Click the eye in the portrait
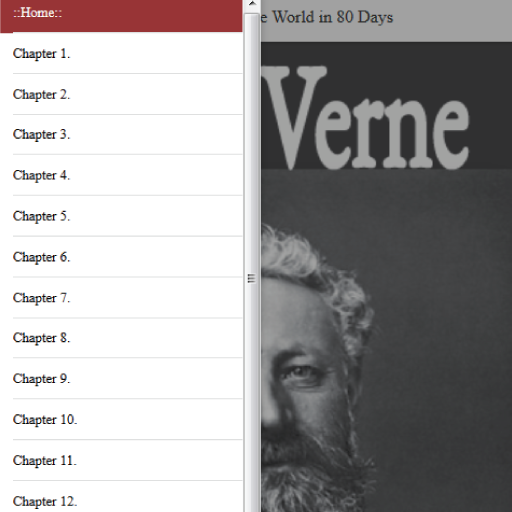Image resolution: width=512 pixels, height=512 pixels. (302, 373)
